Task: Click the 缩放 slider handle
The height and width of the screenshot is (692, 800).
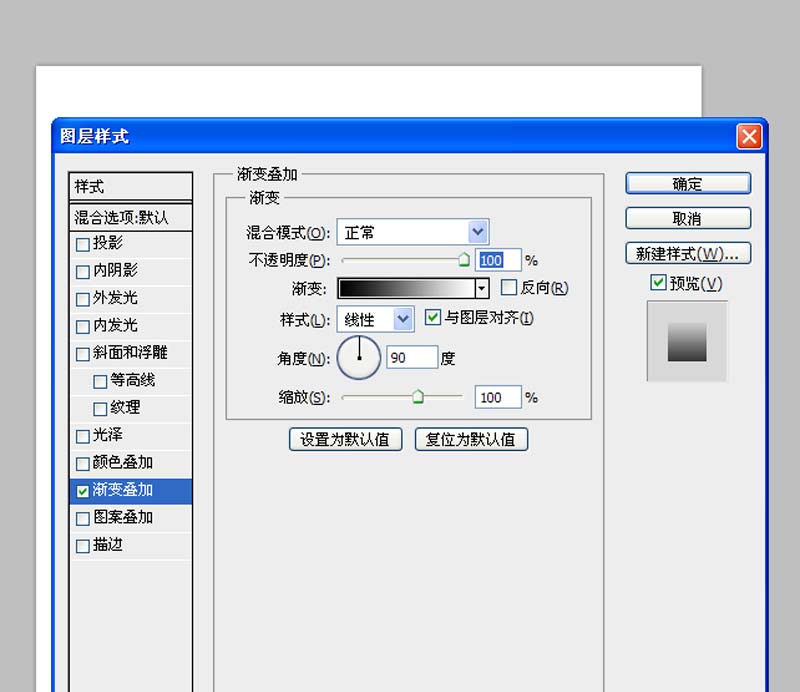Action: coord(418,397)
